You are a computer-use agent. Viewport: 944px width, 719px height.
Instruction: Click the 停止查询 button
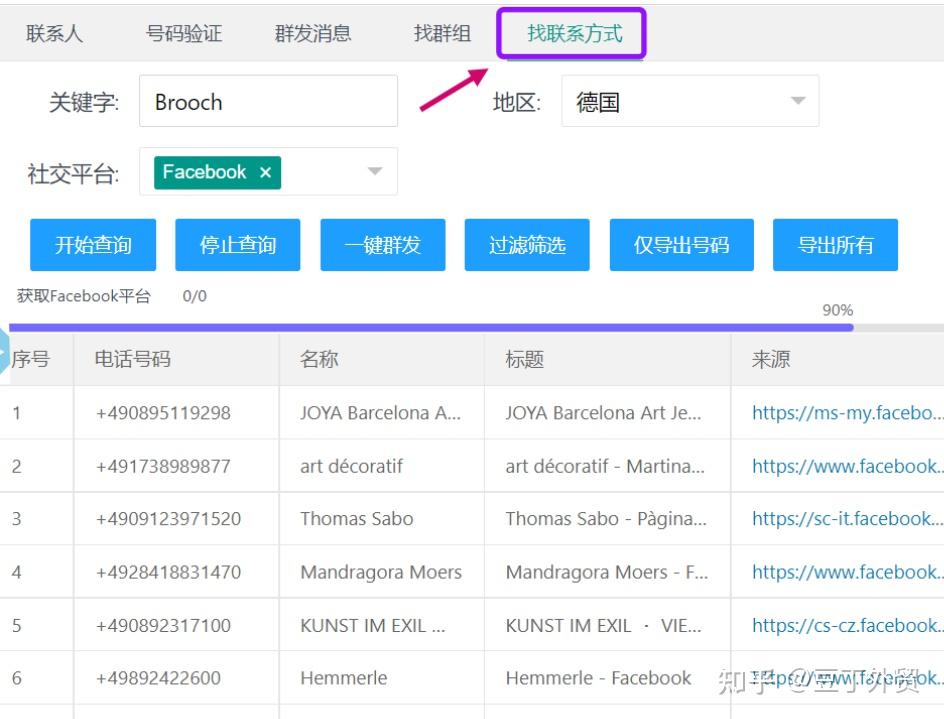pyautogui.click(x=238, y=244)
